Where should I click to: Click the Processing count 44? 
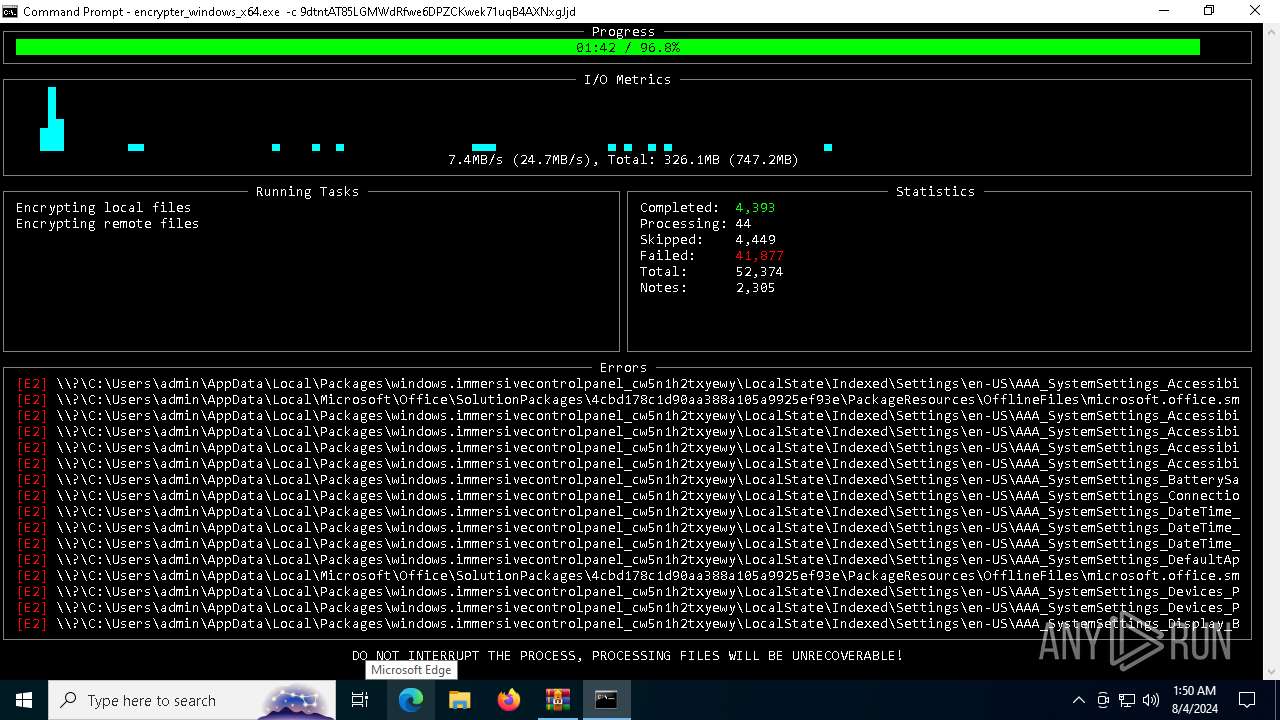pyautogui.click(x=743, y=223)
